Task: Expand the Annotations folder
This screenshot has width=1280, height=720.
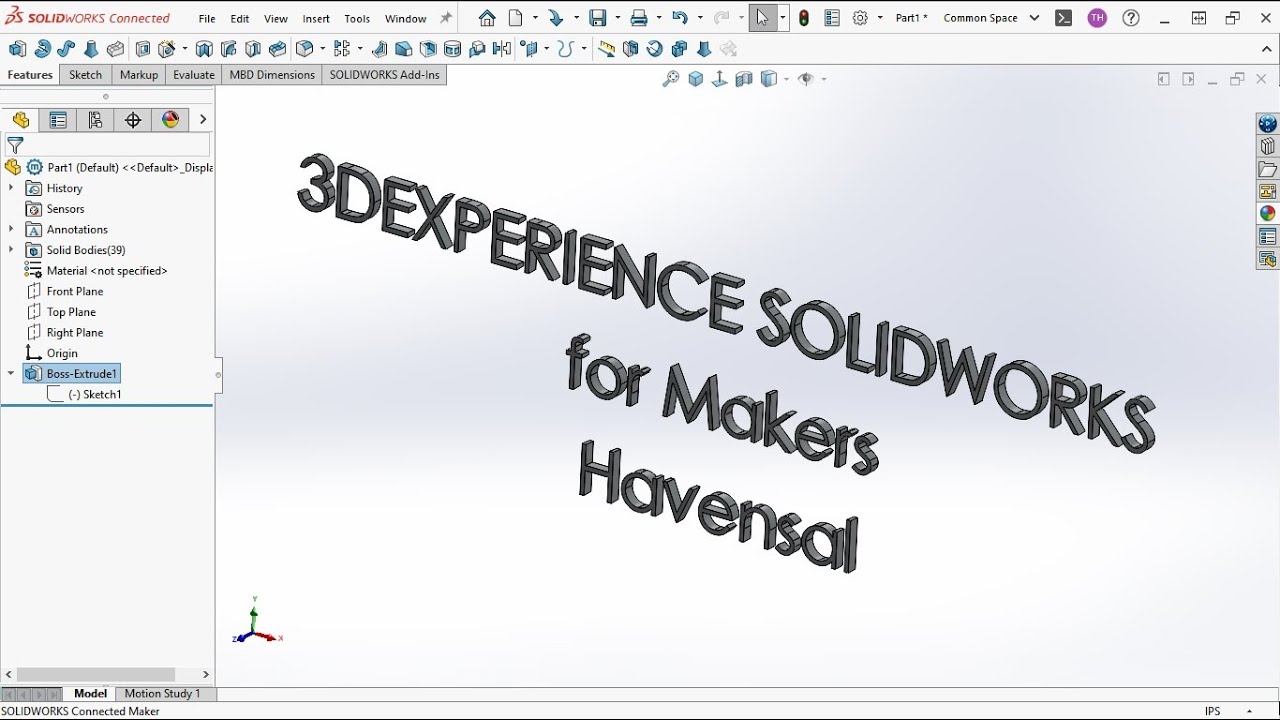Action: pos(11,229)
